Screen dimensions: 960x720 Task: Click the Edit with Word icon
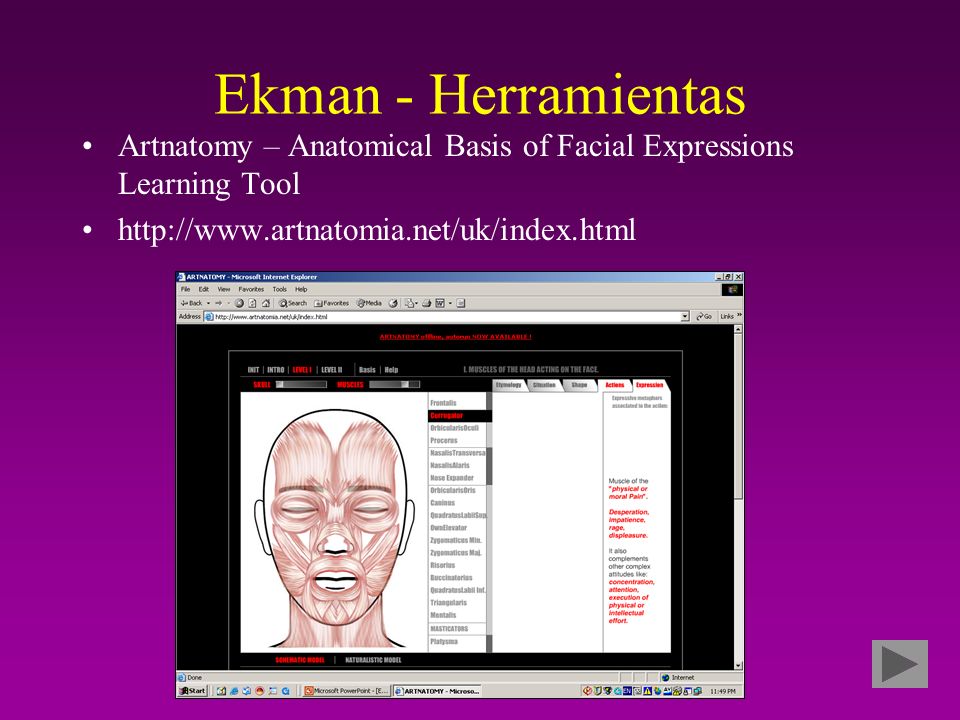pos(440,303)
